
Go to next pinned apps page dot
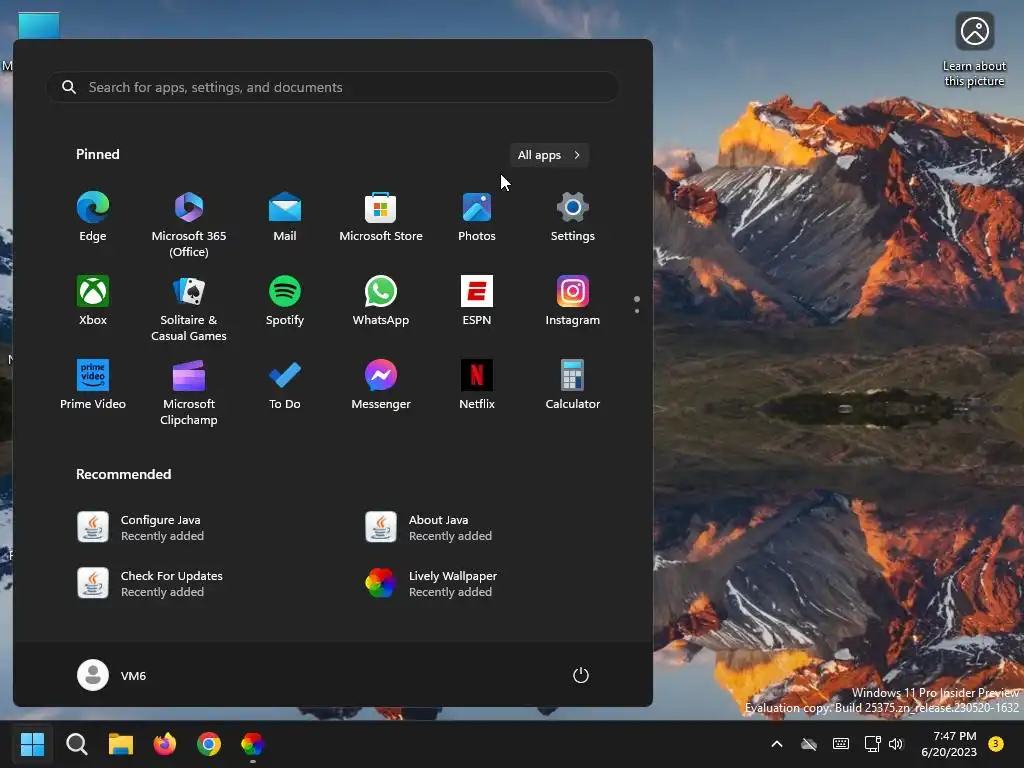click(637, 311)
